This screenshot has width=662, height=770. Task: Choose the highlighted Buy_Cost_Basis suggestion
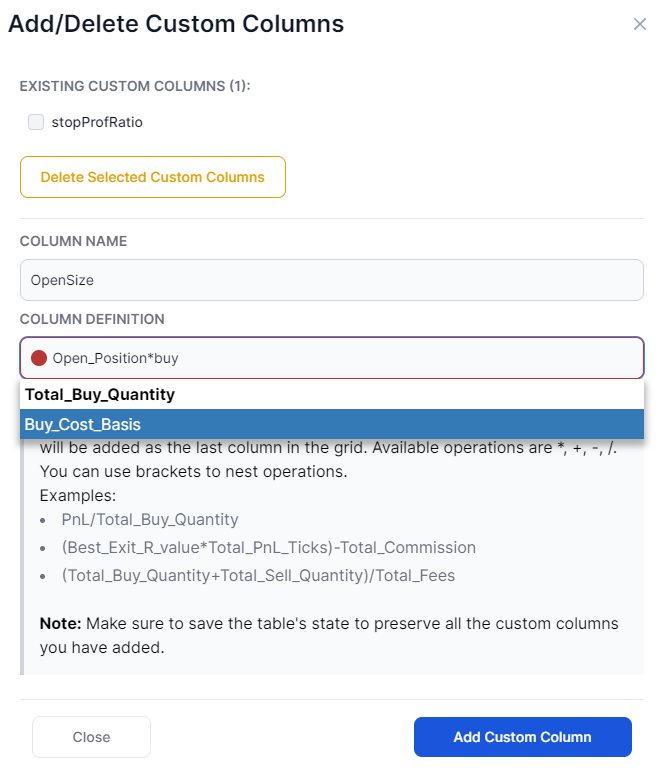(x=331, y=424)
